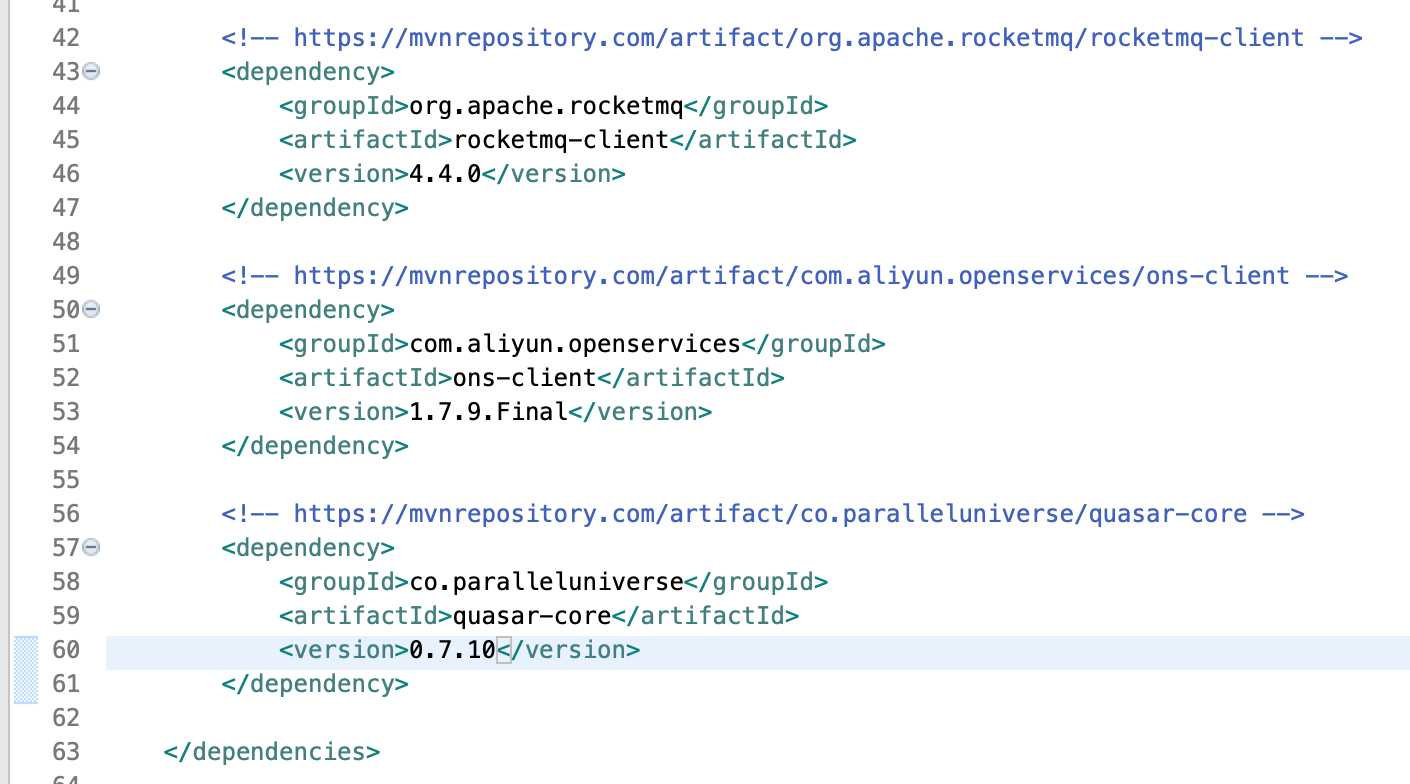Click the closing dependency tag on line 47
This screenshot has height=784, width=1410.
pyautogui.click(x=315, y=208)
